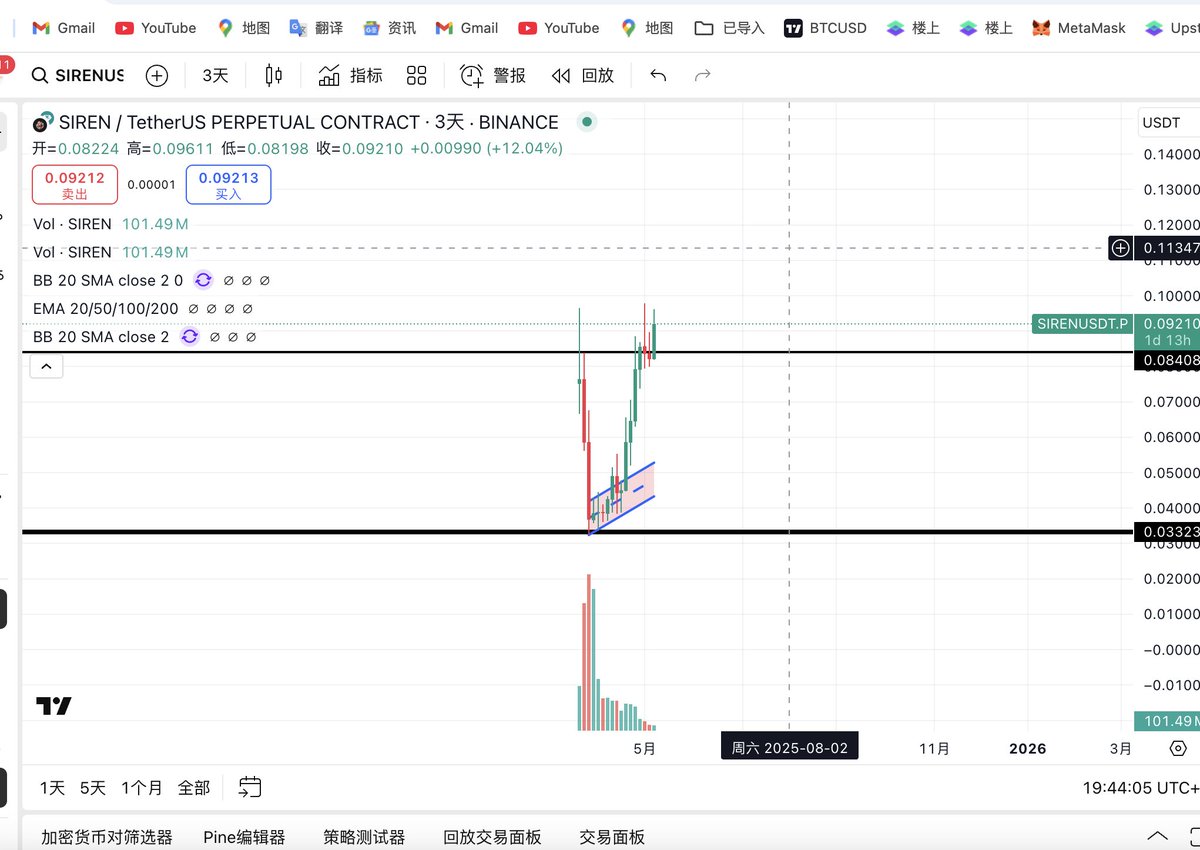Set range to 1天
Screen dimensions: 1200x850
point(52,787)
